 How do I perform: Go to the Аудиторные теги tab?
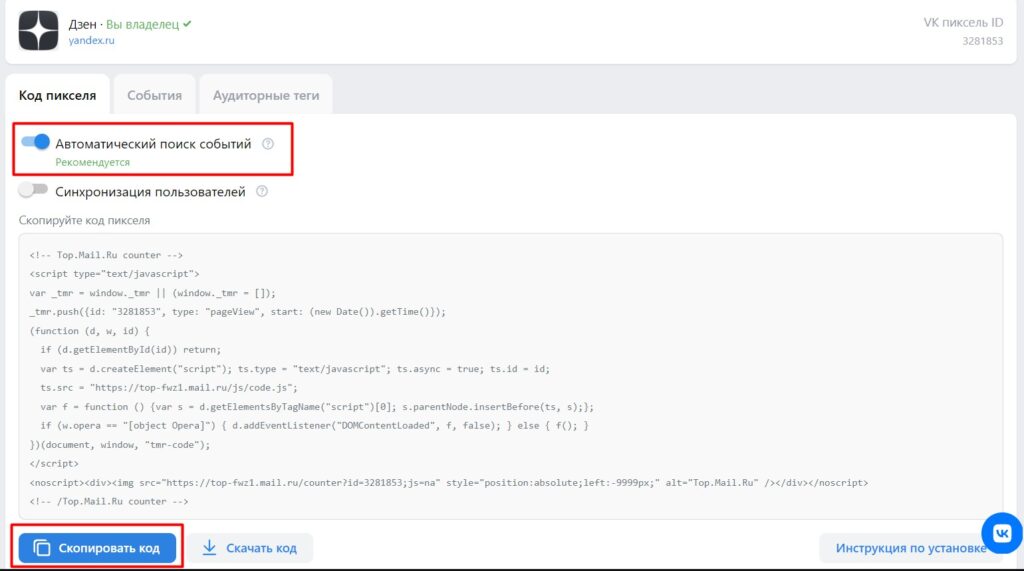(x=266, y=96)
